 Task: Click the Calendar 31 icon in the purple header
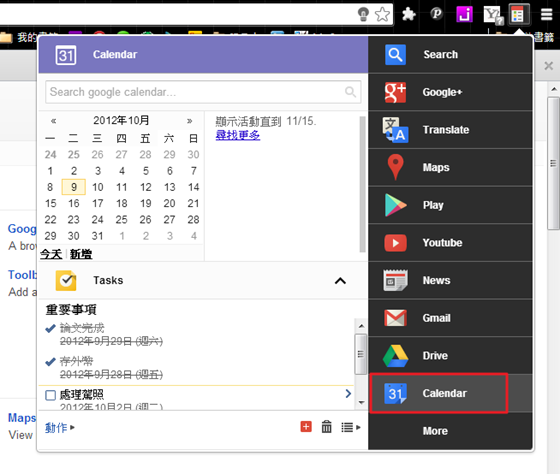point(66,55)
